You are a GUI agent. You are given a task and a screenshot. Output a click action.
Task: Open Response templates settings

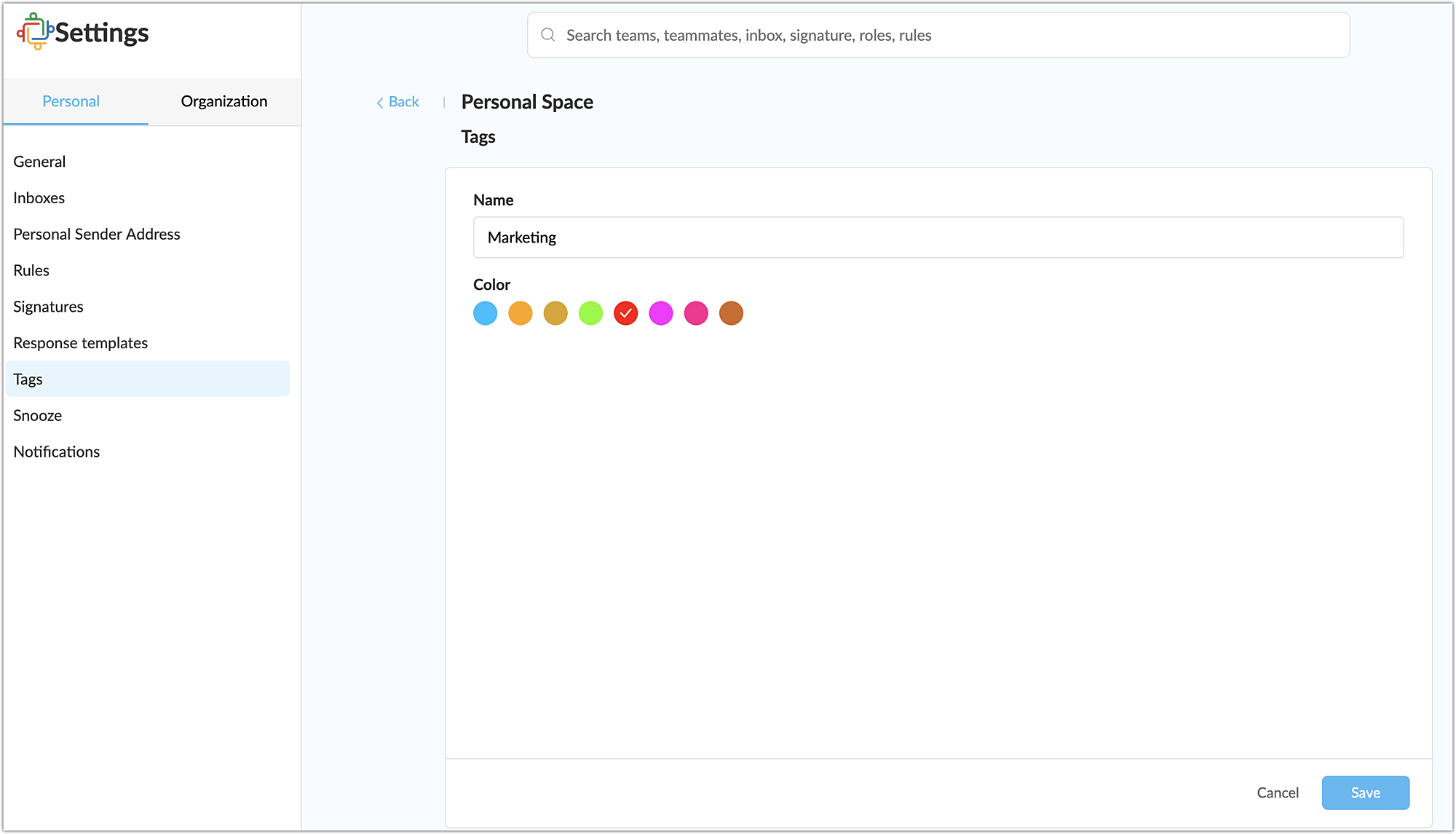pyautogui.click(x=80, y=343)
